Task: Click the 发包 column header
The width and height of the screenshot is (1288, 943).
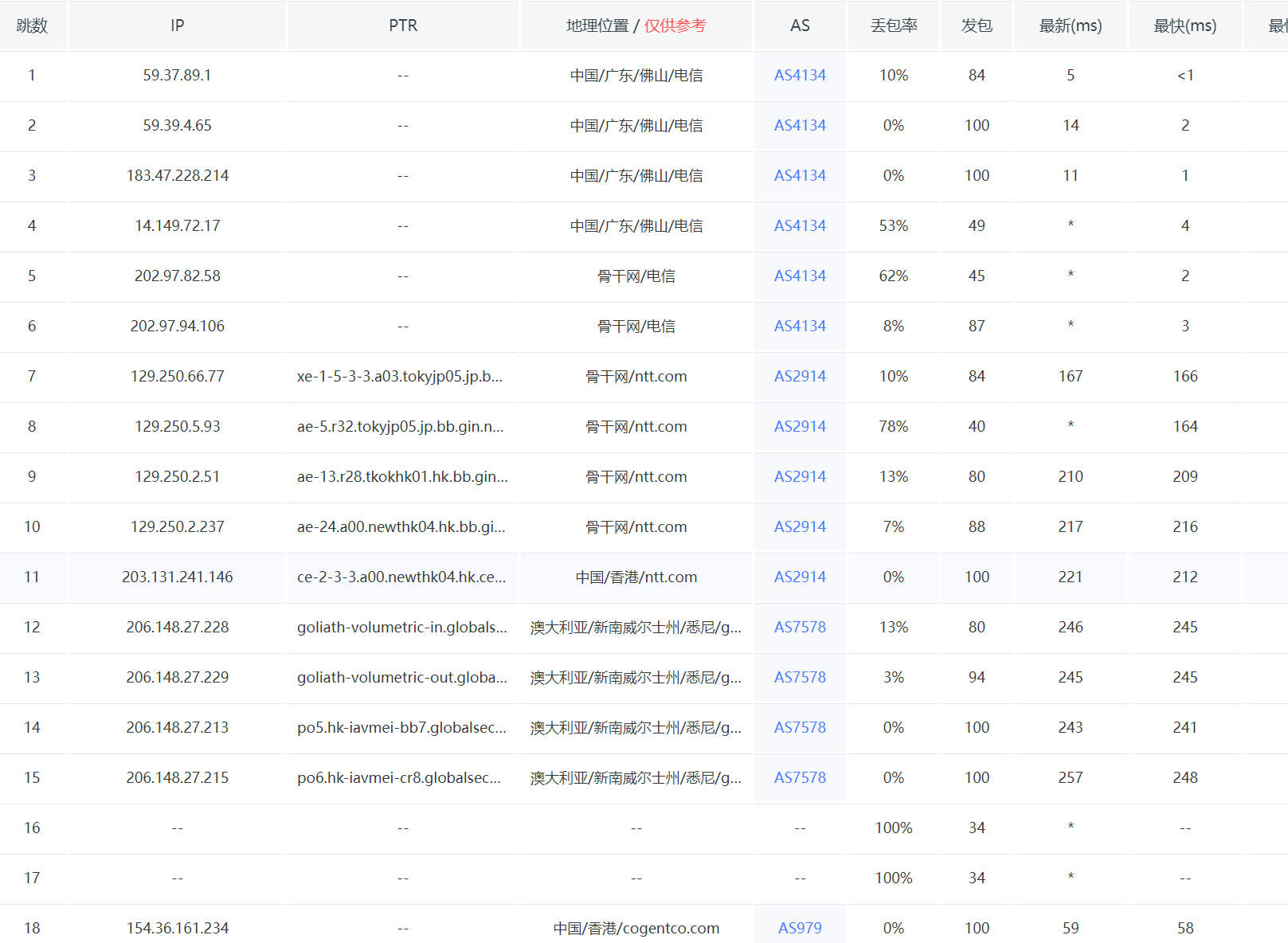Action: point(977,25)
